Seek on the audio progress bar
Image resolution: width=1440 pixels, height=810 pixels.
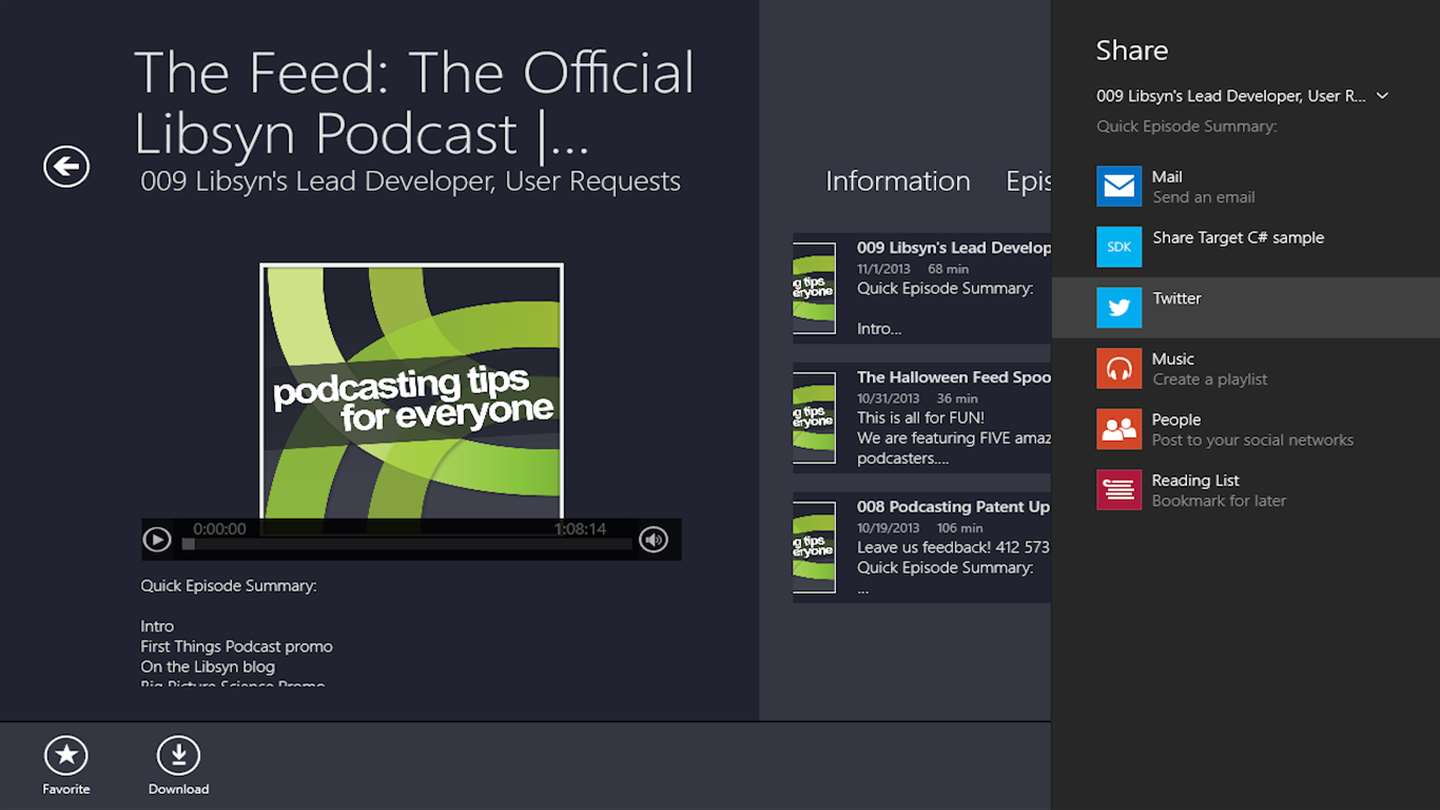coord(408,544)
